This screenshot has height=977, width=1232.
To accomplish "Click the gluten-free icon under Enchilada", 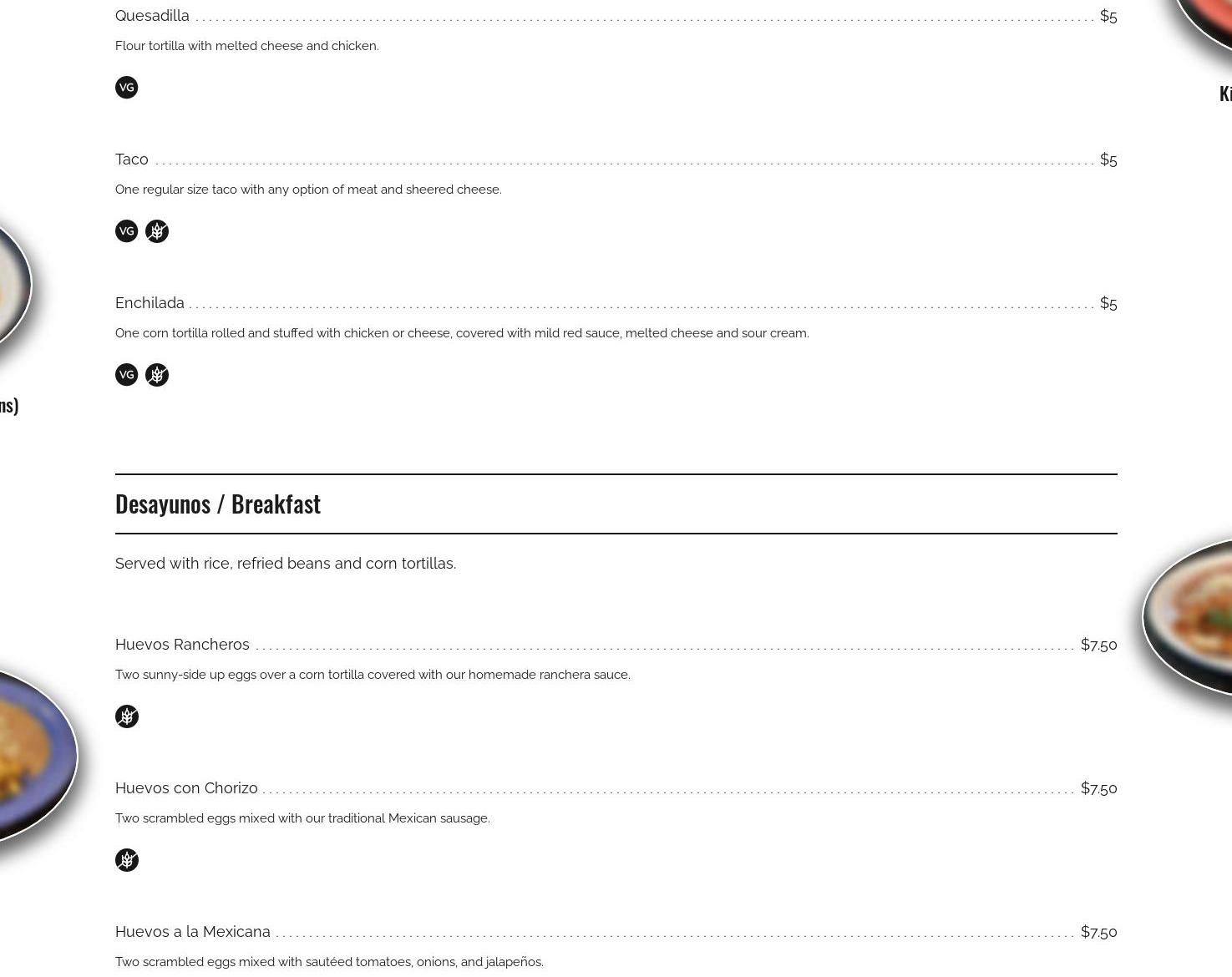I will tap(157, 375).
